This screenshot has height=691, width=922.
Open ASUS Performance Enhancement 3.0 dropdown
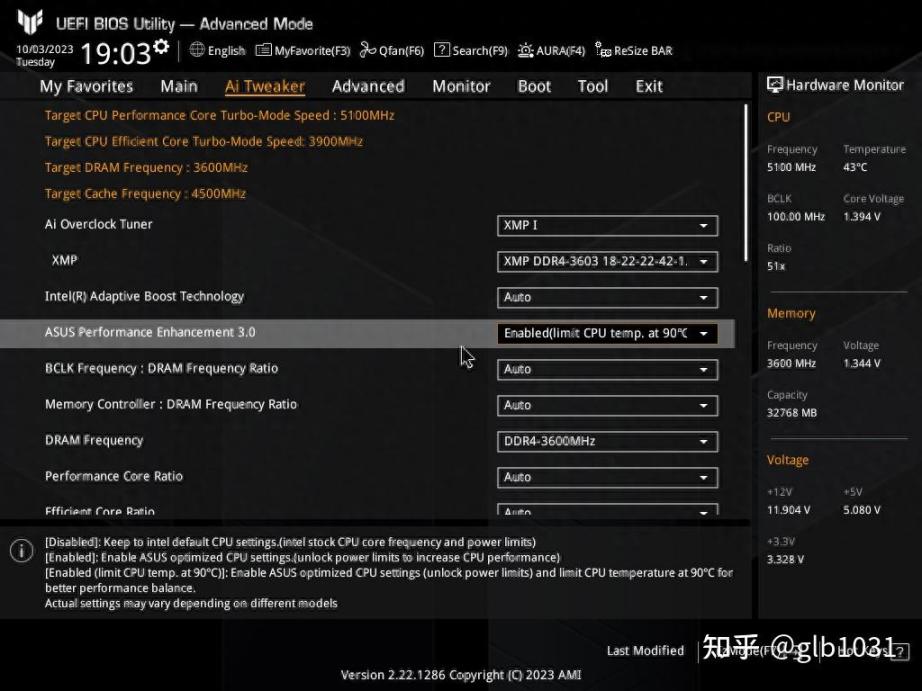click(x=607, y=333)
